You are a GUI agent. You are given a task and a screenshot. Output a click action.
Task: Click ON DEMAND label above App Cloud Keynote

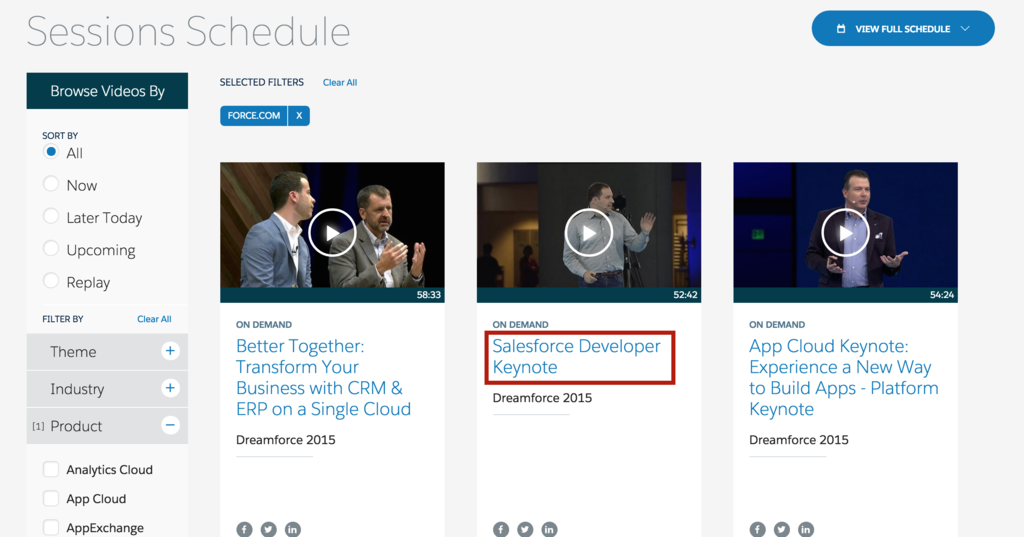pos(777,325)
